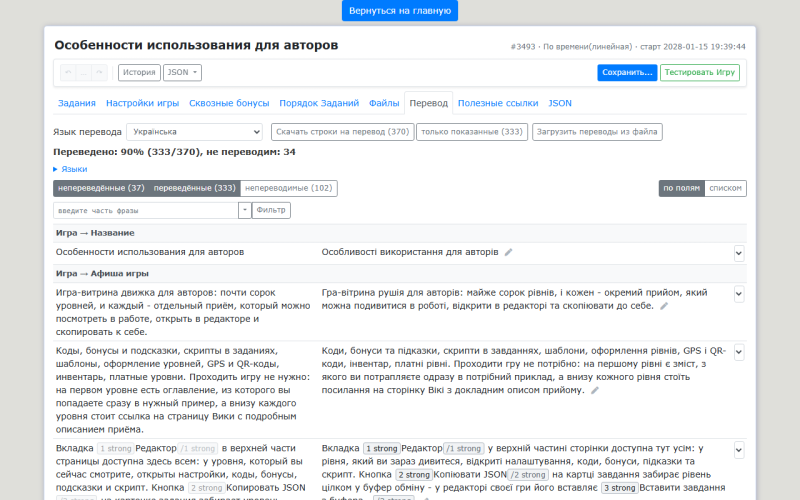The image size is (800, 500).
Task: Click pencil icon after 'описом прийому'
Action: click(x=594, y=390)
